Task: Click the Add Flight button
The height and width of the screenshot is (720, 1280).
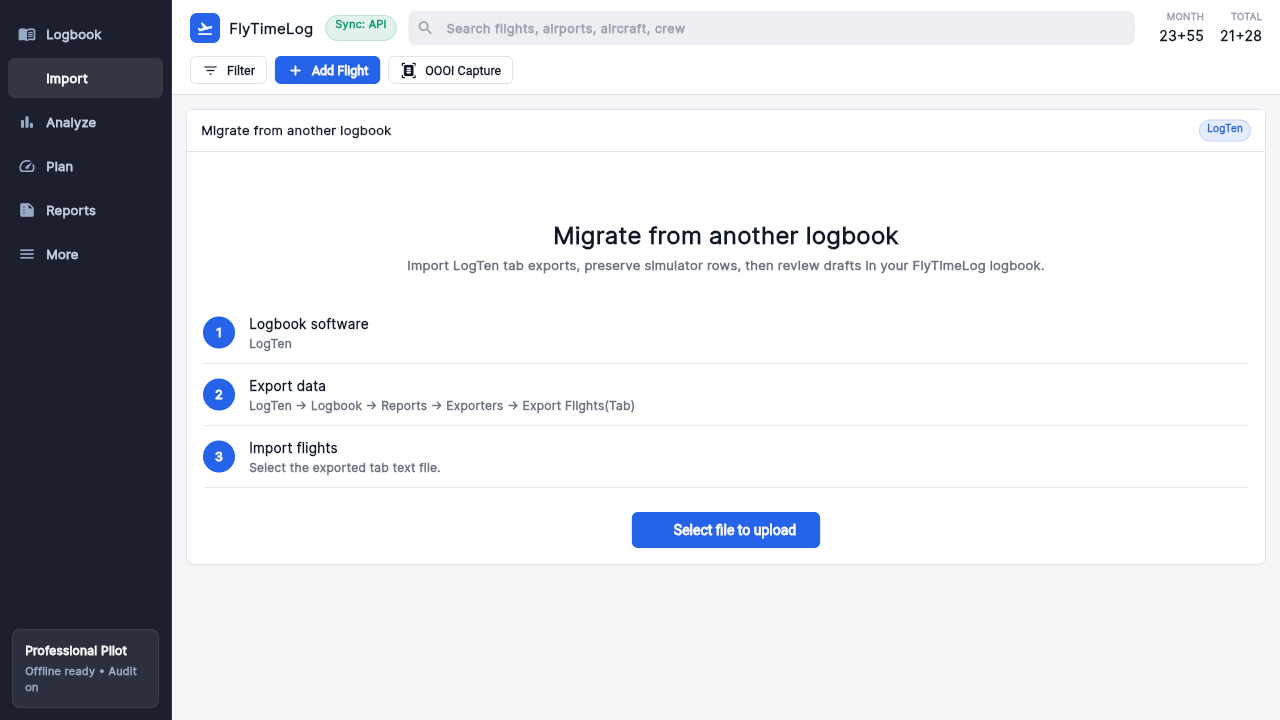Action: (327, 70)
